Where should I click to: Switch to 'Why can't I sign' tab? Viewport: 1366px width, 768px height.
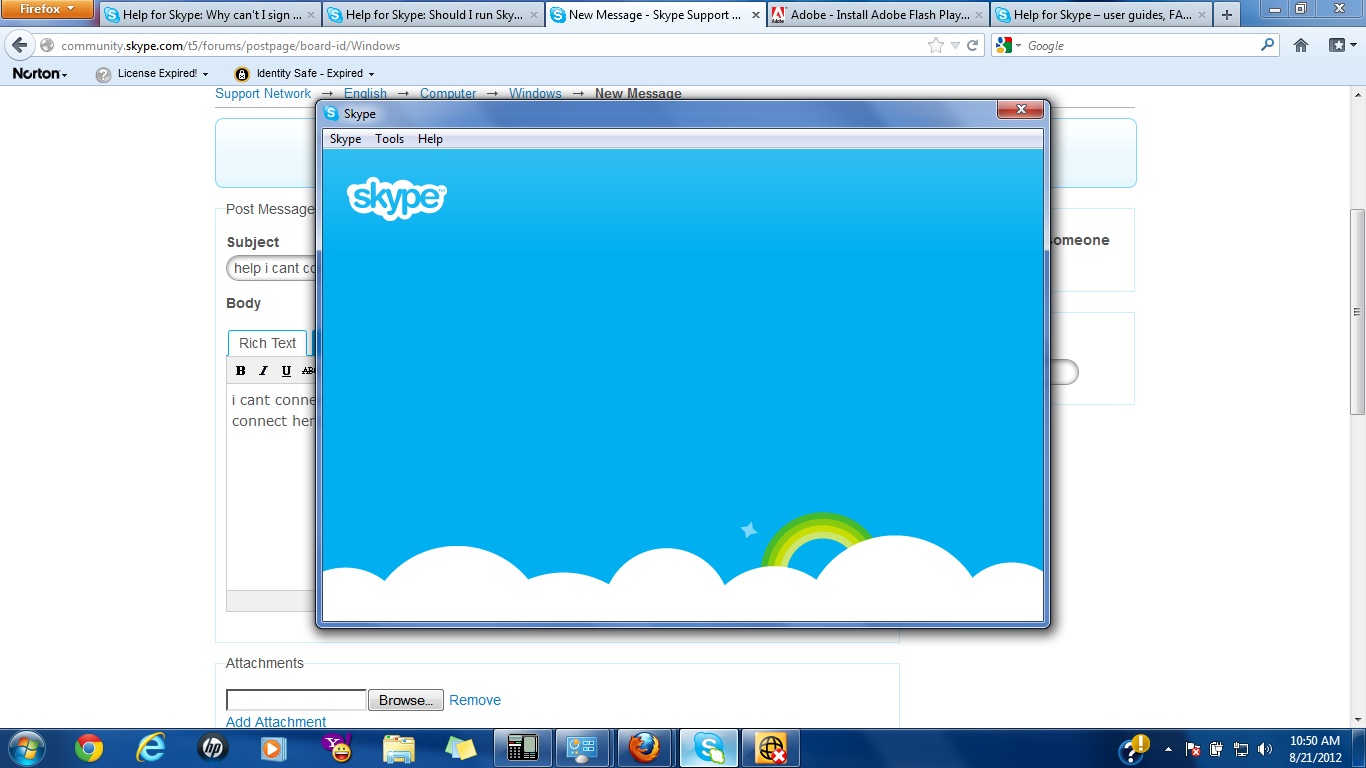pos(210,15)
